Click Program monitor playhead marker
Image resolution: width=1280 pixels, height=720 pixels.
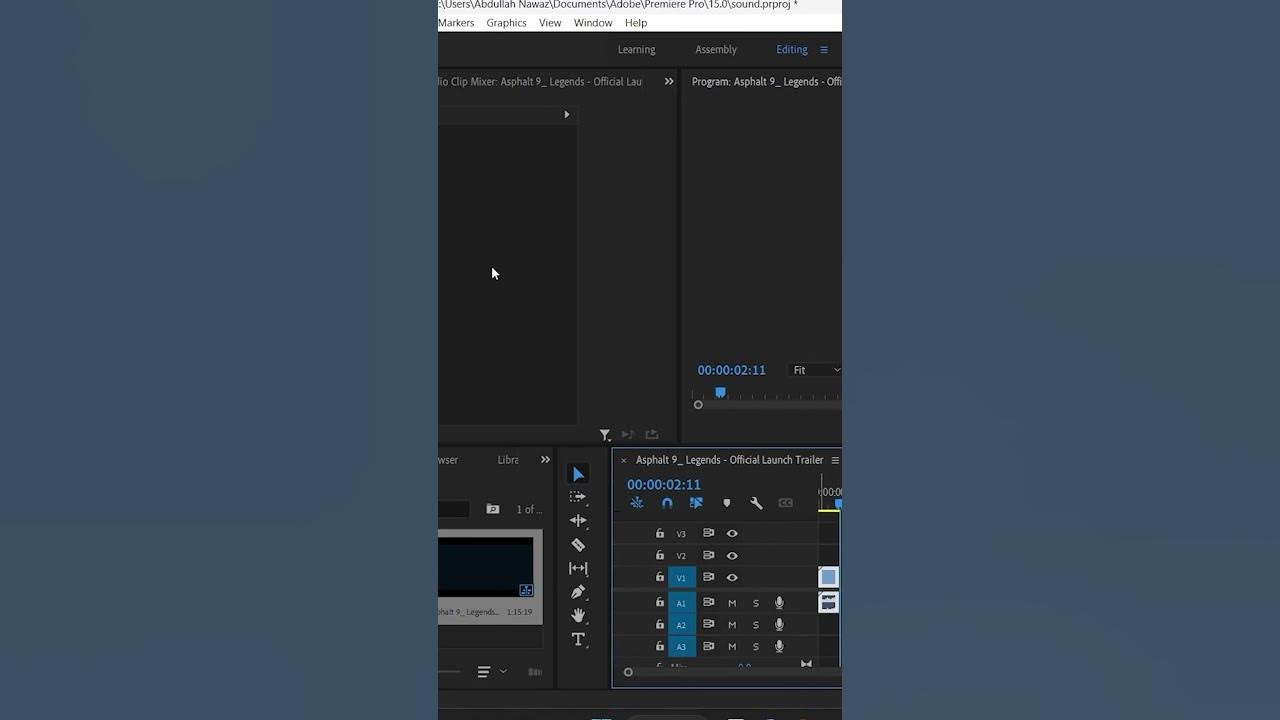coord(720,393)
